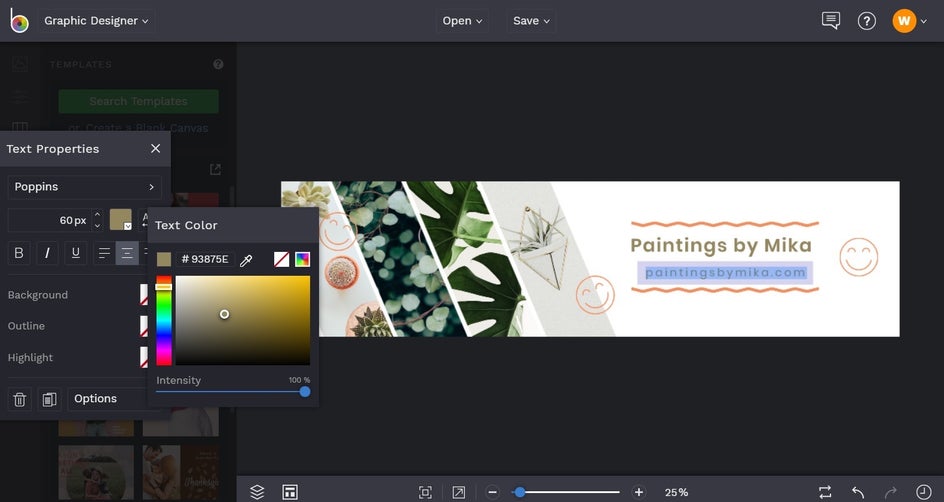This screenshot has height=502, width=944.
Task: Select the paintingsbymika.com text on canvas
Action: click(725, 273)
